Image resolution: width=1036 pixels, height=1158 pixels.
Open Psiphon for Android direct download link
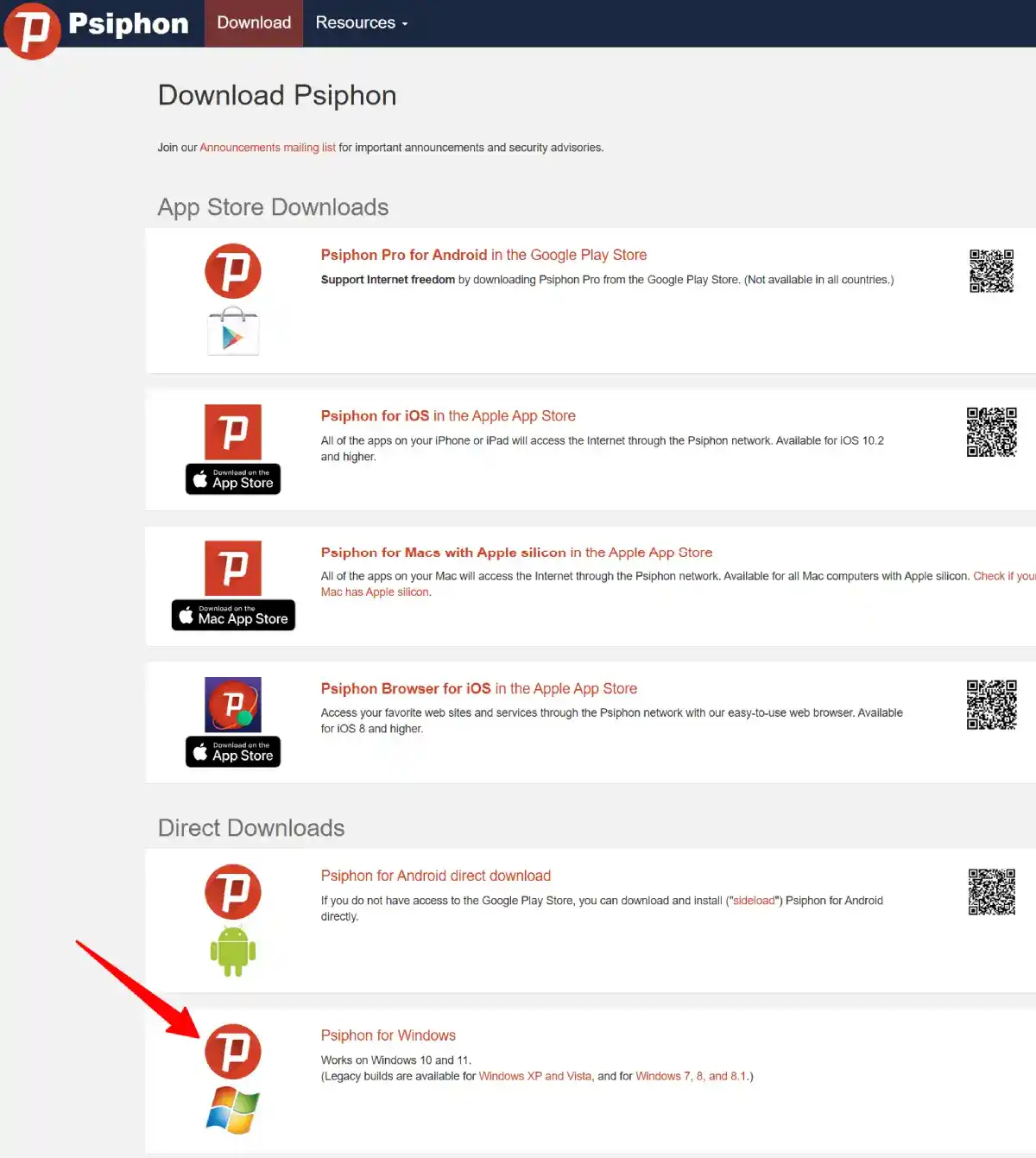[x=436, y=876]
